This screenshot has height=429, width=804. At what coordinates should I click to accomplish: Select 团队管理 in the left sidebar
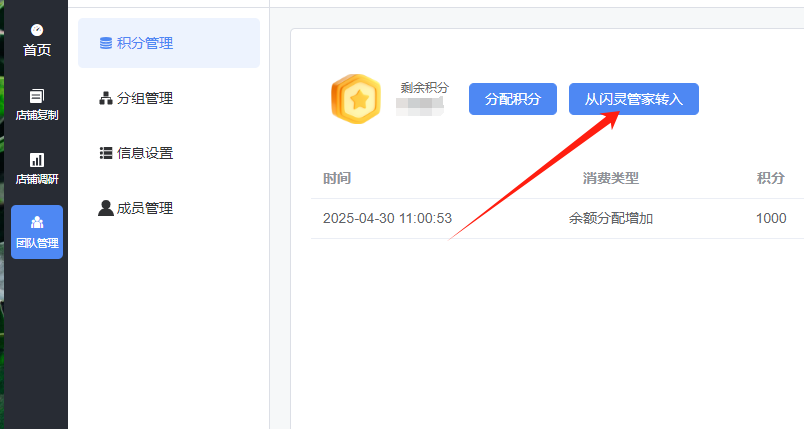click(37, 232)
